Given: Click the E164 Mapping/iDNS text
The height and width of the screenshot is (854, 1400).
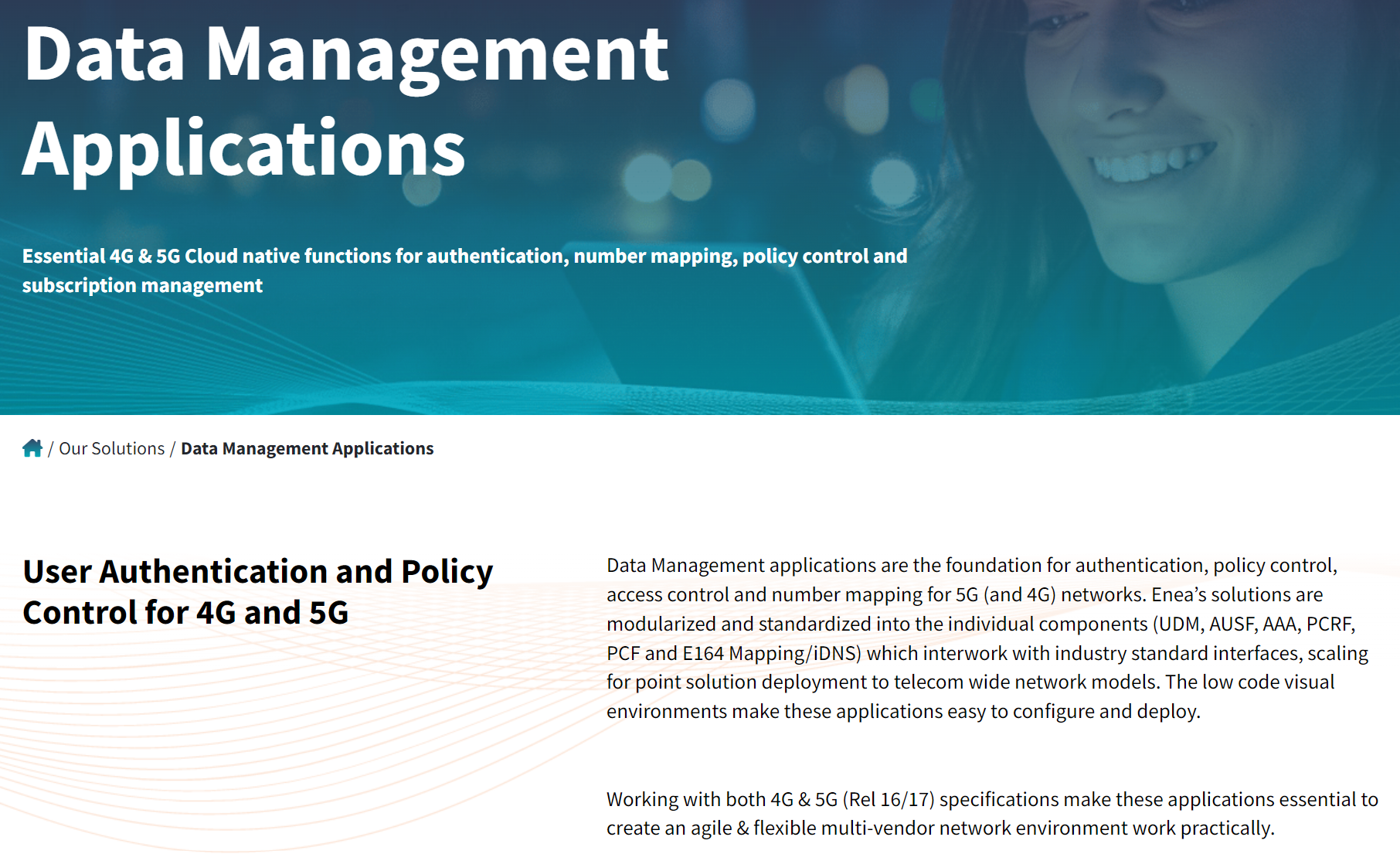Looking at the screenshot, I should click(771, 653).
